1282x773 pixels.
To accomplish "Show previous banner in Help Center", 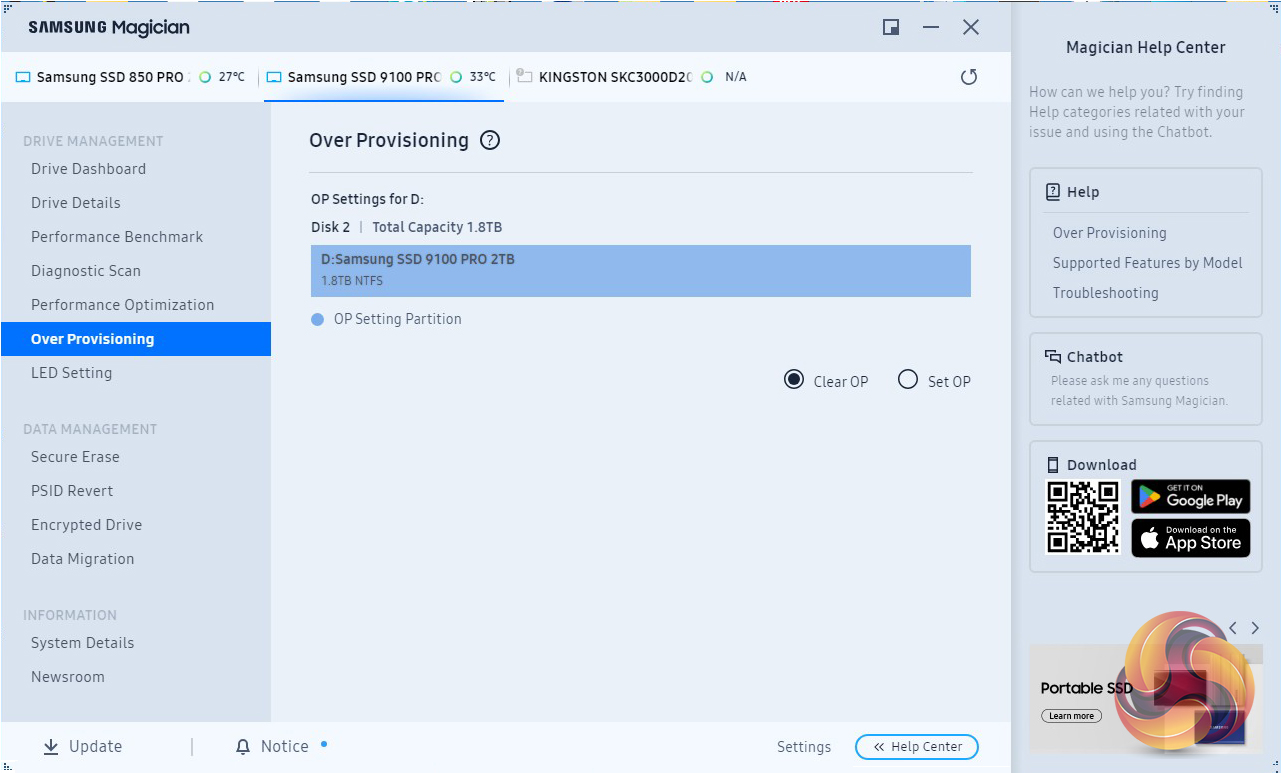I will point(1233,628).
